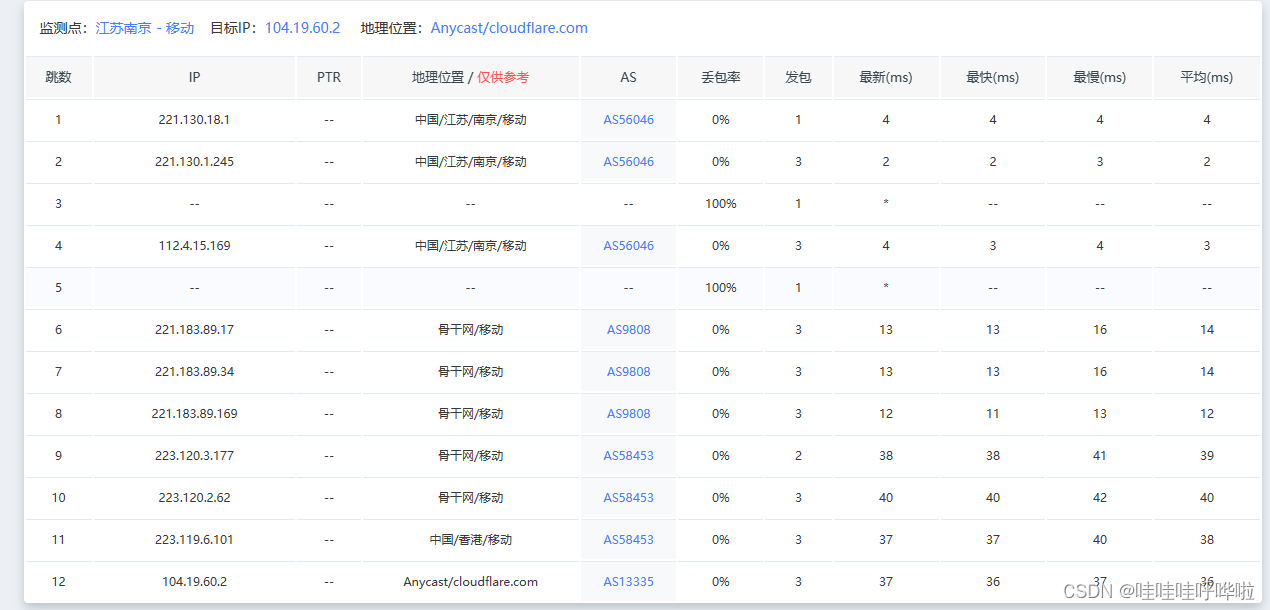Select the PTR column header
Viewport: 1270px width, 610px height.
329,77
